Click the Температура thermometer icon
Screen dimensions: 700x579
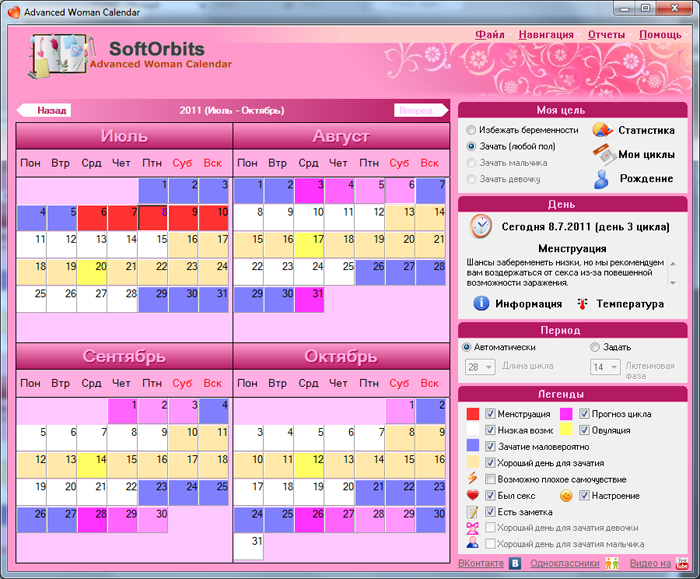click(583, 303)
